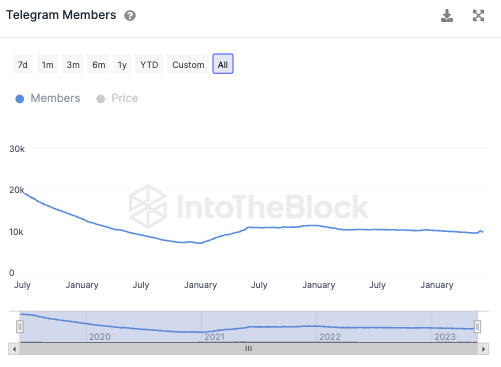Switch to the 6m time range
Screen dimensions: 501x367
(98, 64)
